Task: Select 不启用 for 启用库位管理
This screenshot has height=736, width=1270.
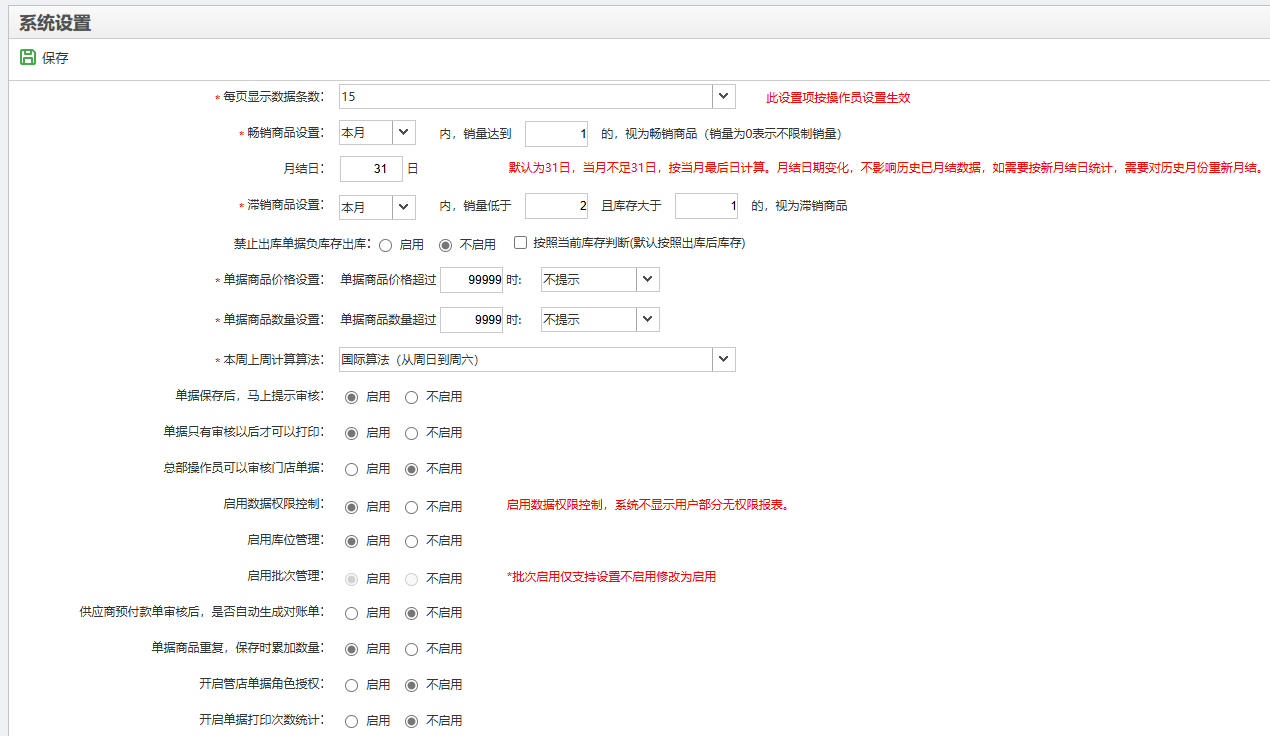Action: coord(411,541)
